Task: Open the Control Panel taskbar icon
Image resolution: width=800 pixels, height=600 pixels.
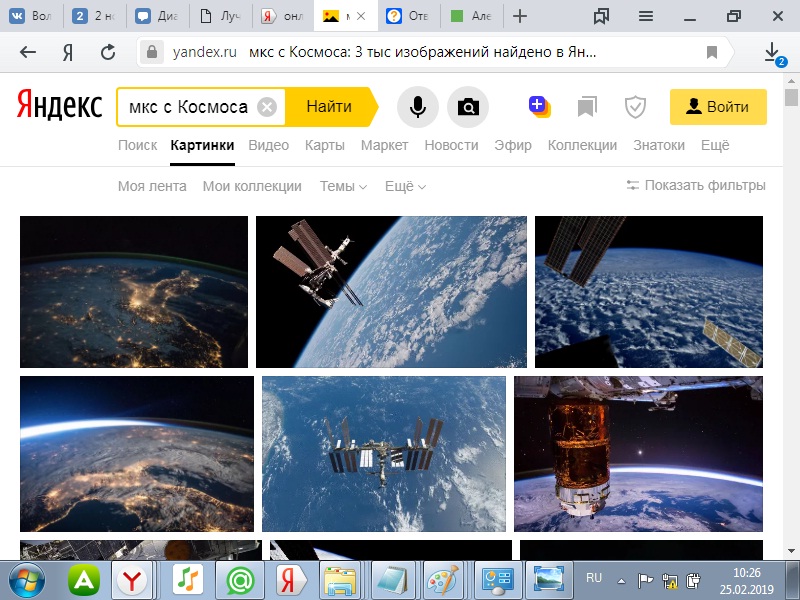Action: click(x=497, y=581)
